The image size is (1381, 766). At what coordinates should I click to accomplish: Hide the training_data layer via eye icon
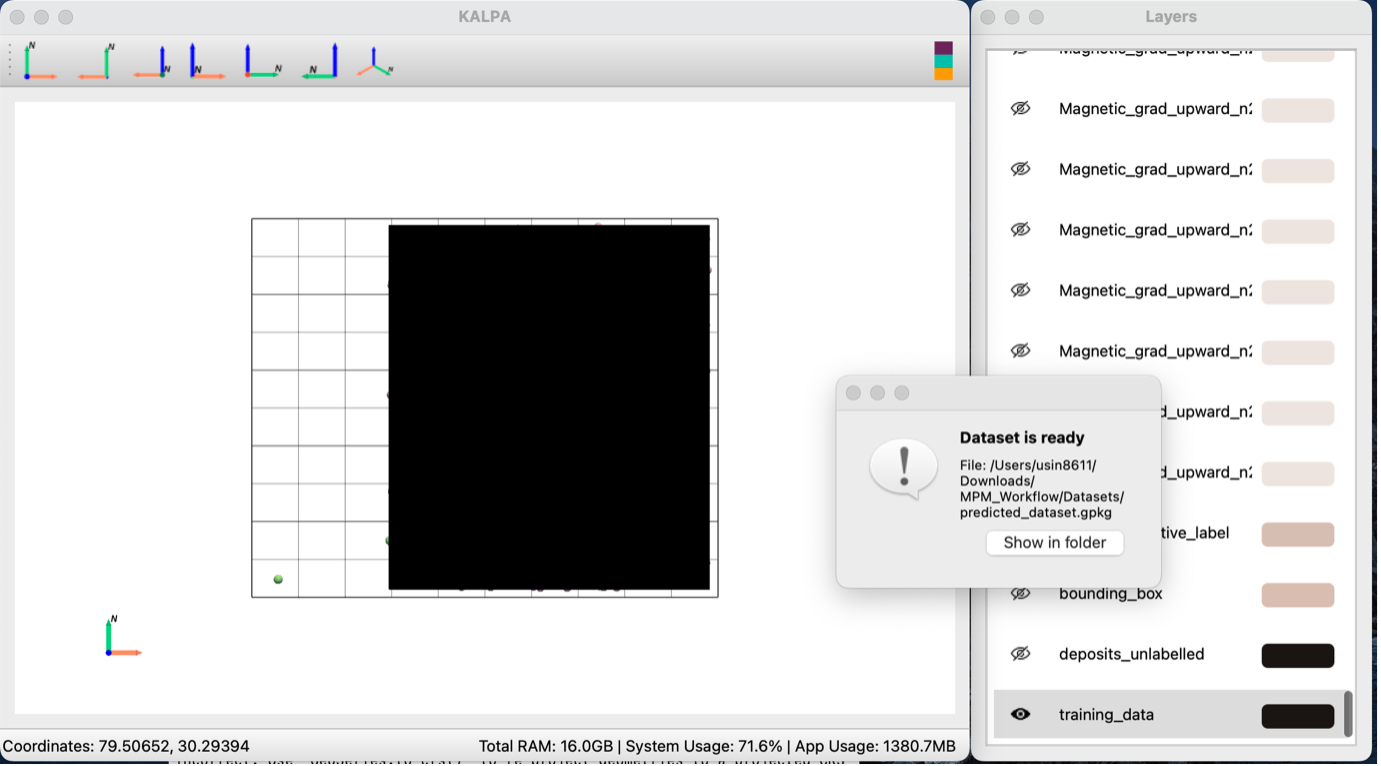pyautogui.click(x=1020, y=715)
